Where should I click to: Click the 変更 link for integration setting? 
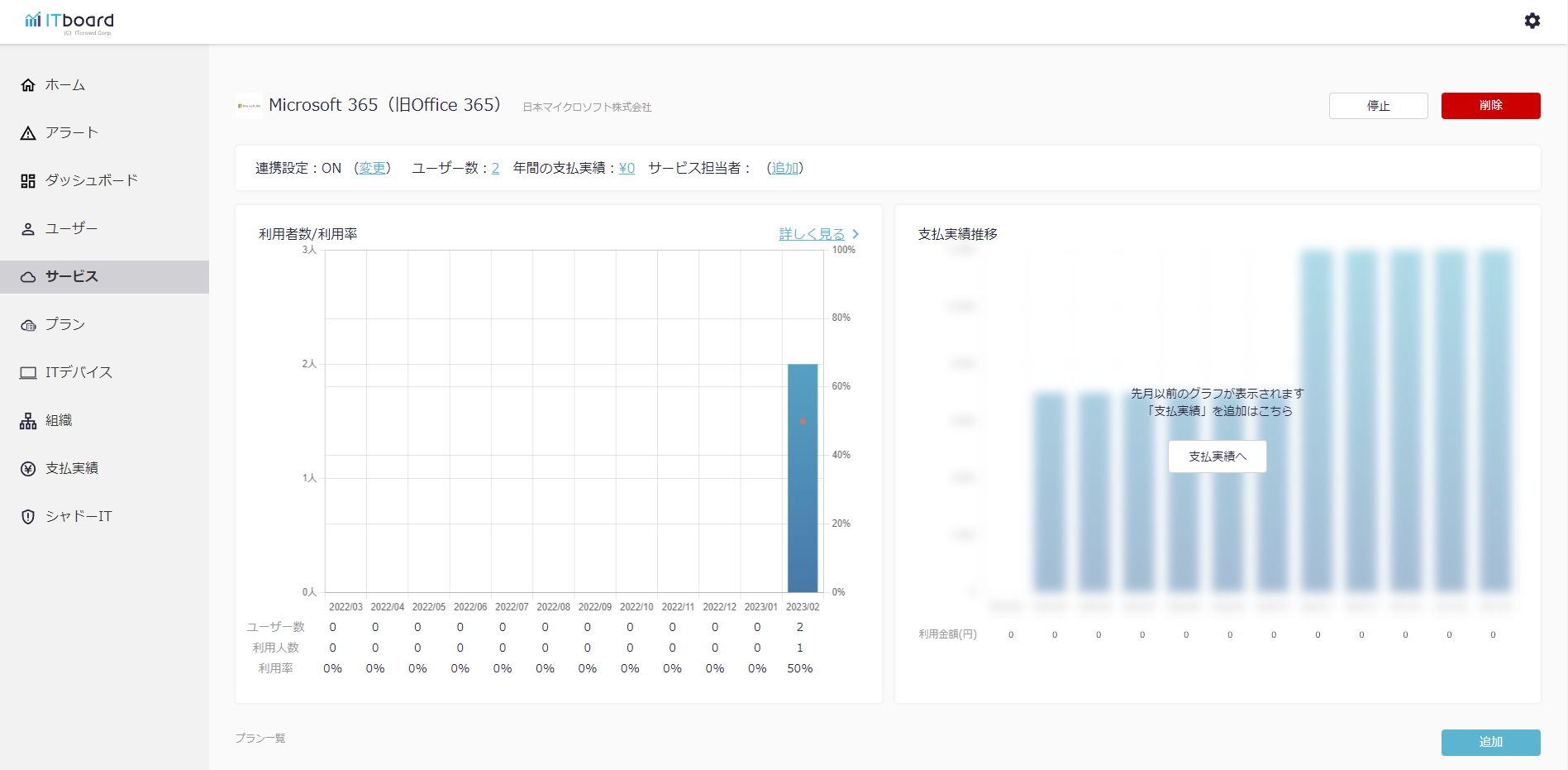(372, 168)
